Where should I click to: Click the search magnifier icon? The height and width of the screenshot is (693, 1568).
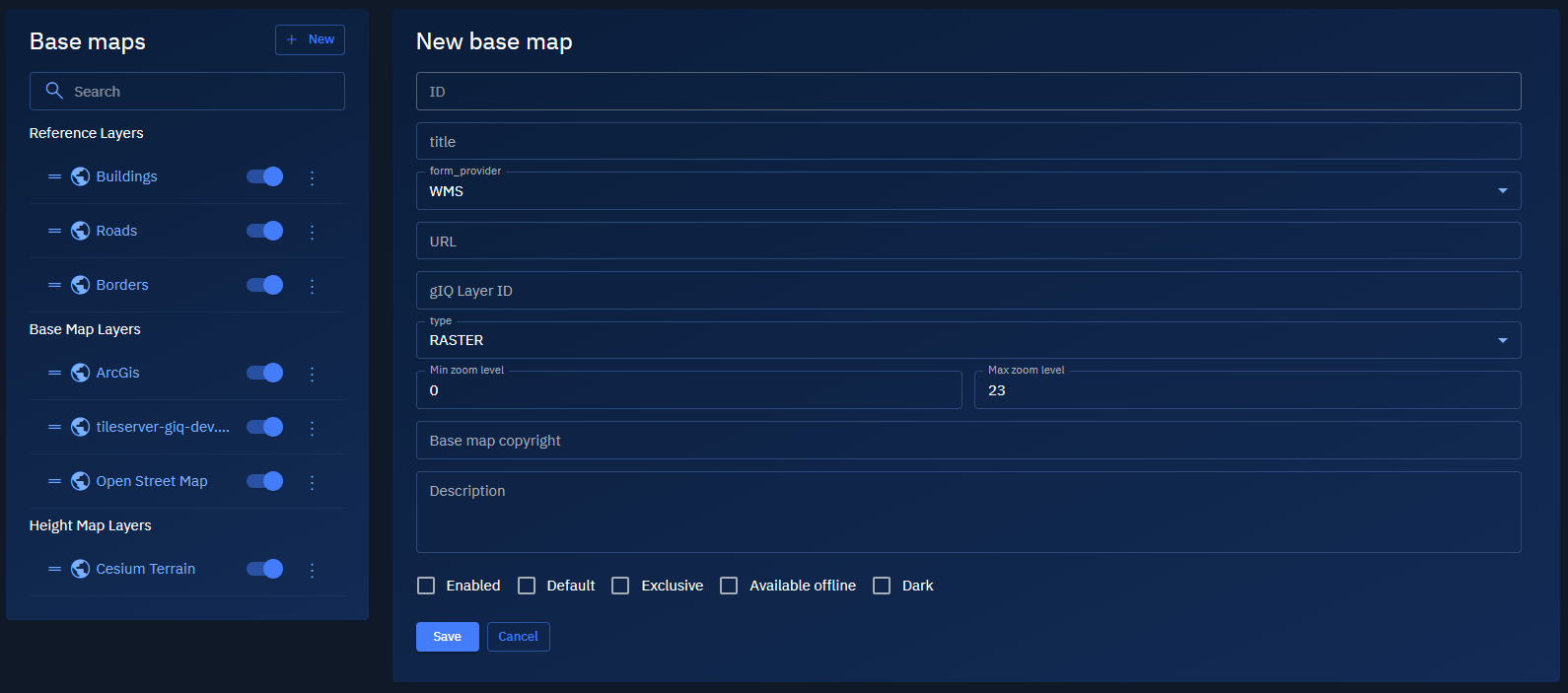[54, 91]
